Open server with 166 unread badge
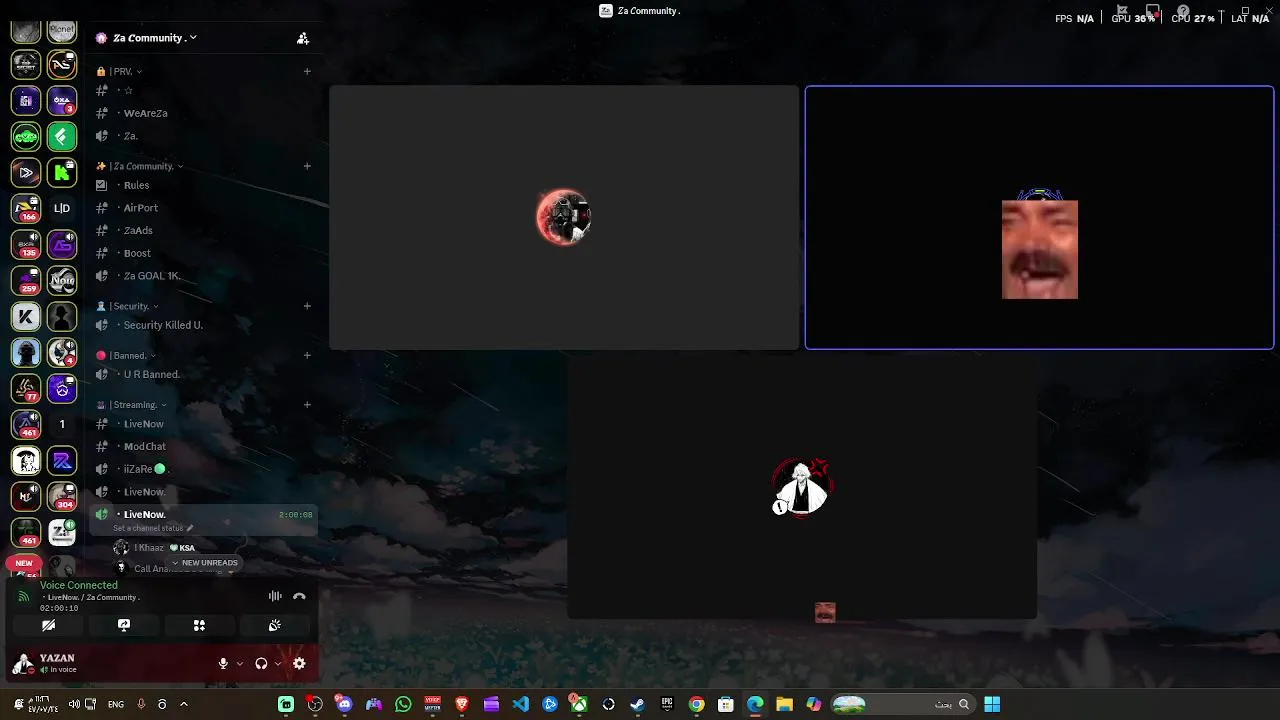The image size is (1280, 720). point(26,208)
